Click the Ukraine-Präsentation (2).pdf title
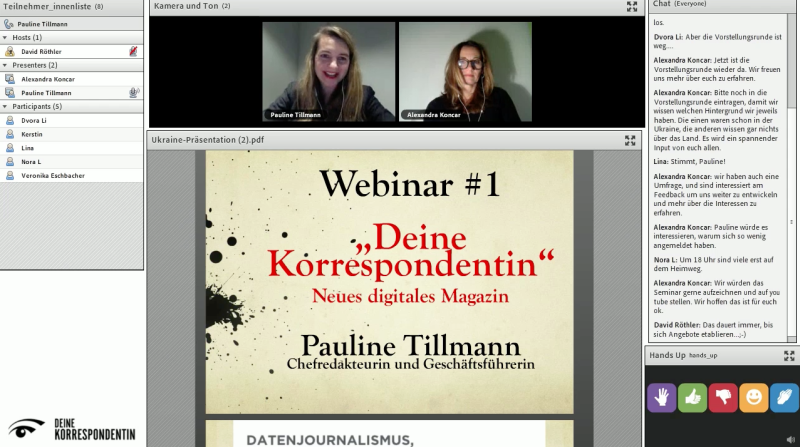This screenshot has width=800, height=447. [208, 140]
